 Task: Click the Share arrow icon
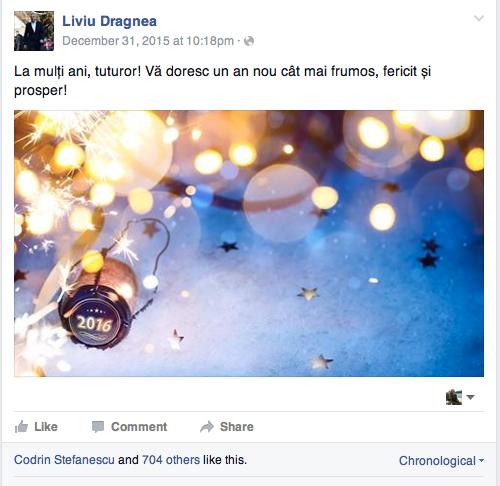click(207, 427)
